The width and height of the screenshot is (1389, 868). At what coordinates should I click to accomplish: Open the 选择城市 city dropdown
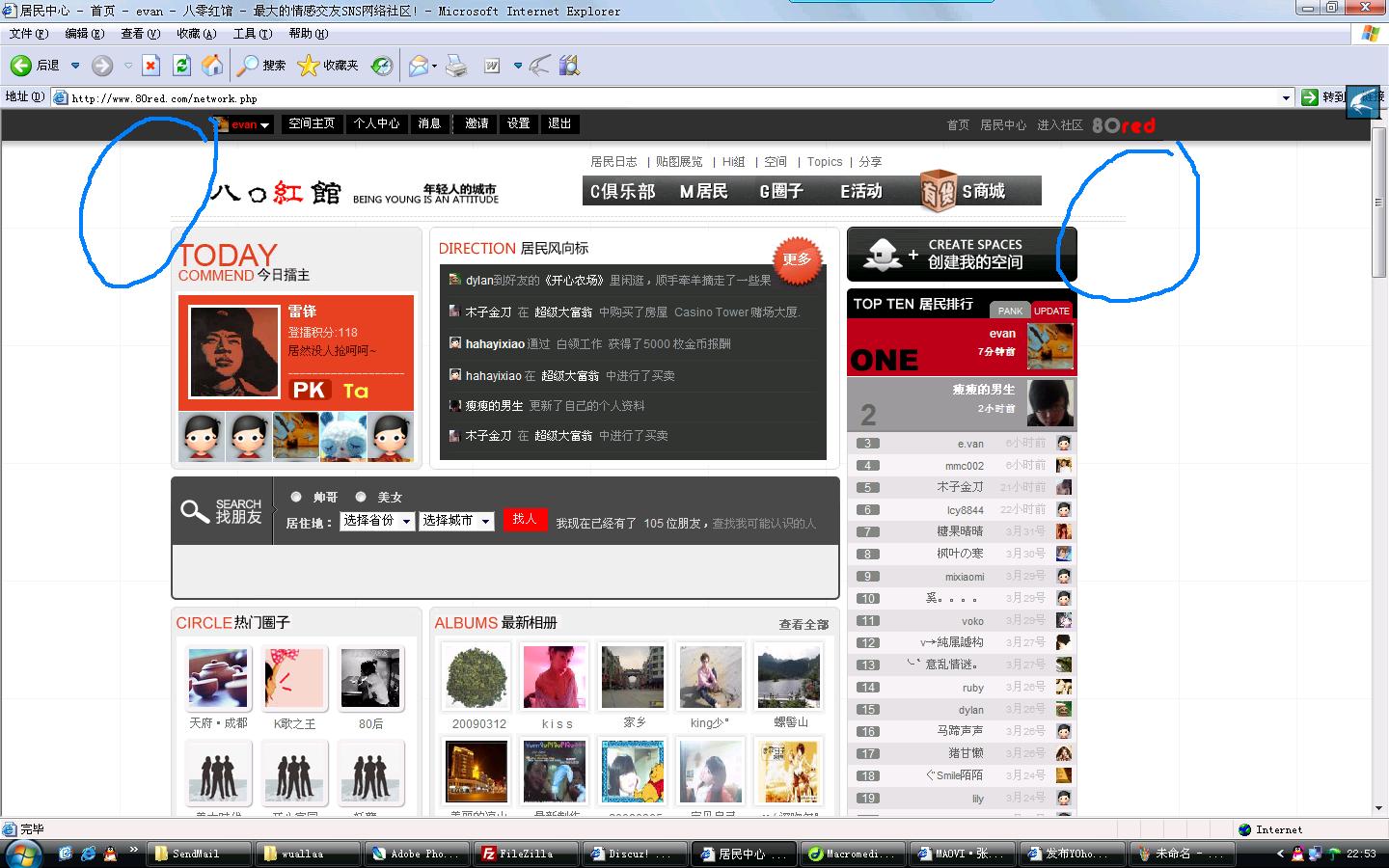point(457,521)
